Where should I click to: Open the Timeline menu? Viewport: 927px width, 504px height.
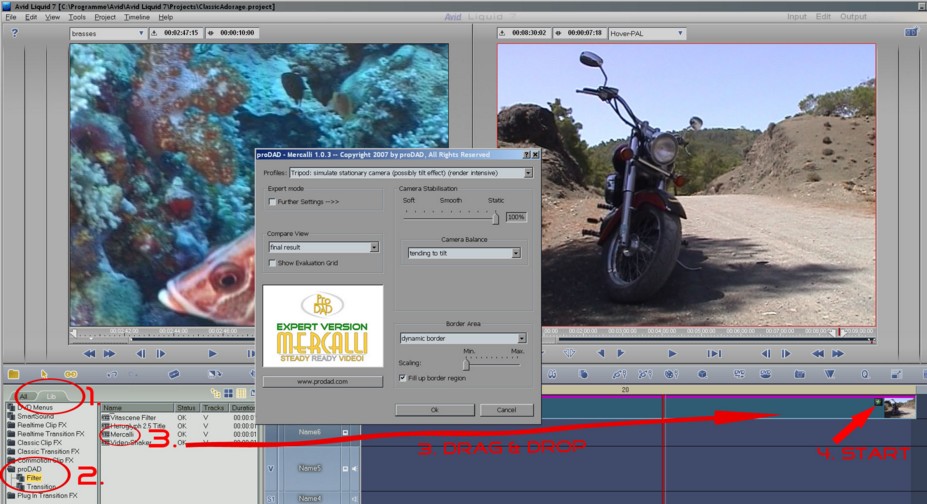[137, 17]
